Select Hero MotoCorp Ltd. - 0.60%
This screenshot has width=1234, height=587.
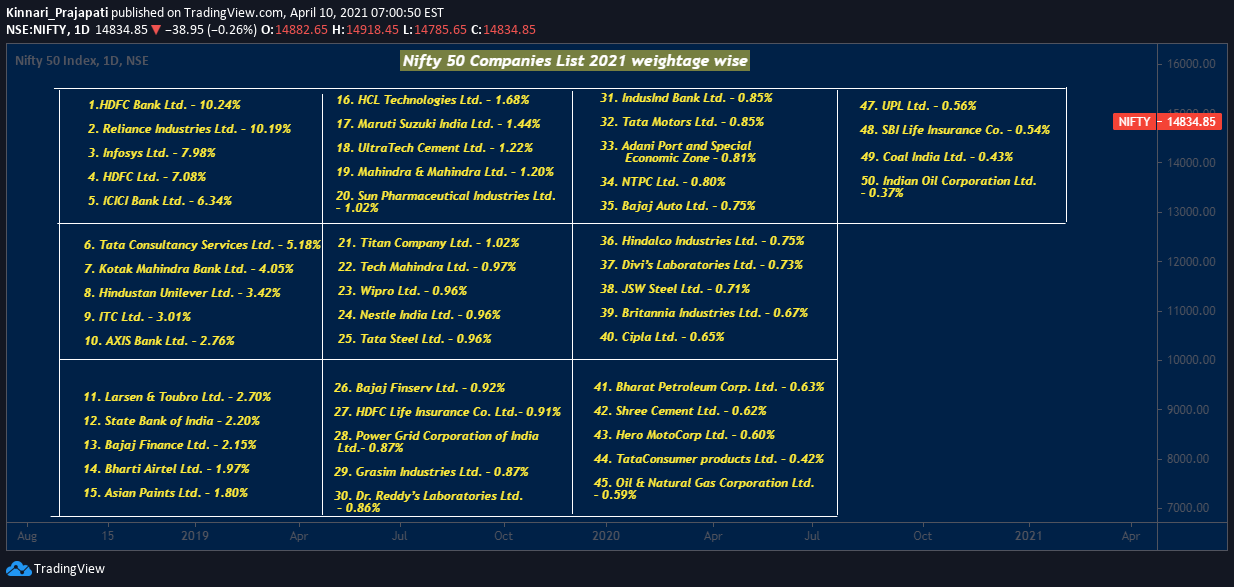point(684,435)
